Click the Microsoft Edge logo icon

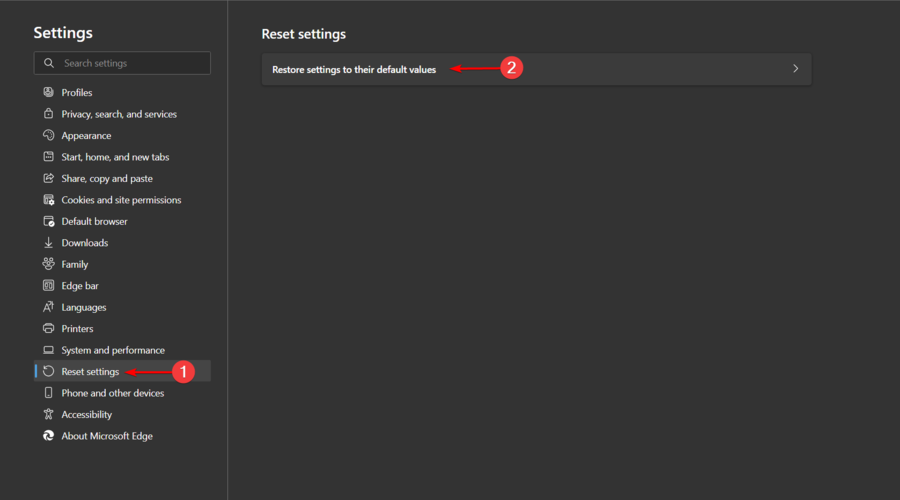pos(48,436)
